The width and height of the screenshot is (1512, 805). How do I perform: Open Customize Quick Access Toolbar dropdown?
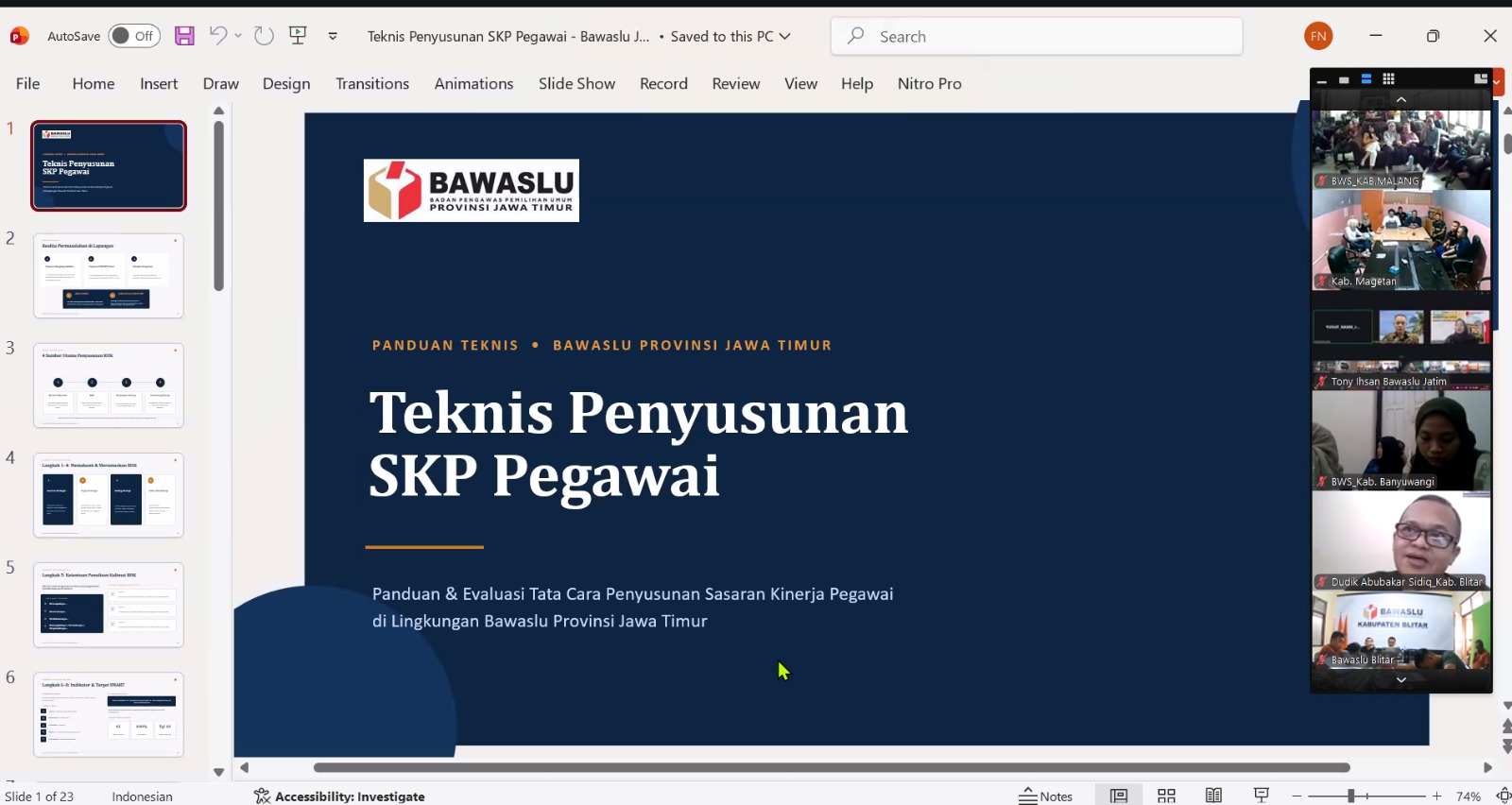pyautogui.click(x=333, y=36)
